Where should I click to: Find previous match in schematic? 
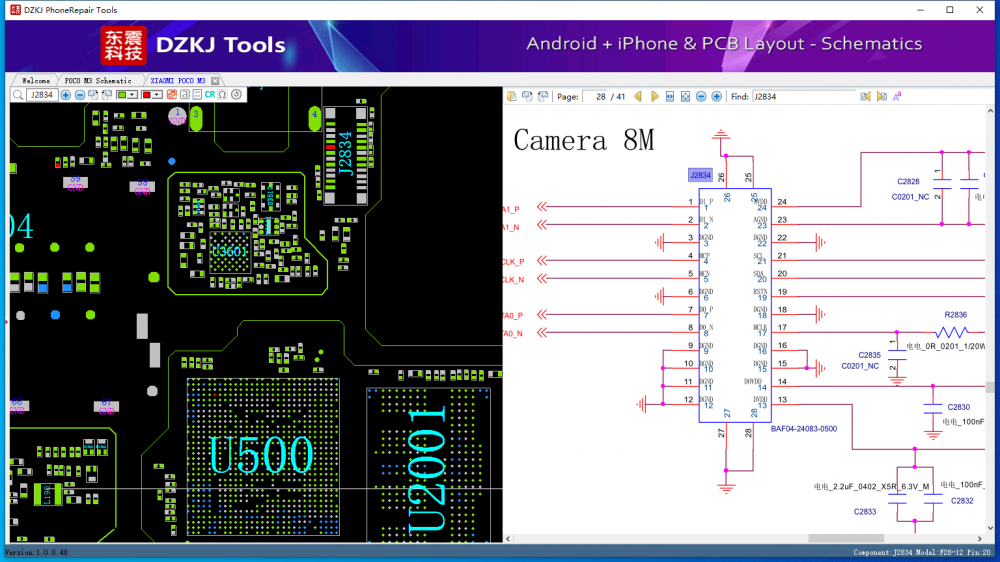[865, 96]
